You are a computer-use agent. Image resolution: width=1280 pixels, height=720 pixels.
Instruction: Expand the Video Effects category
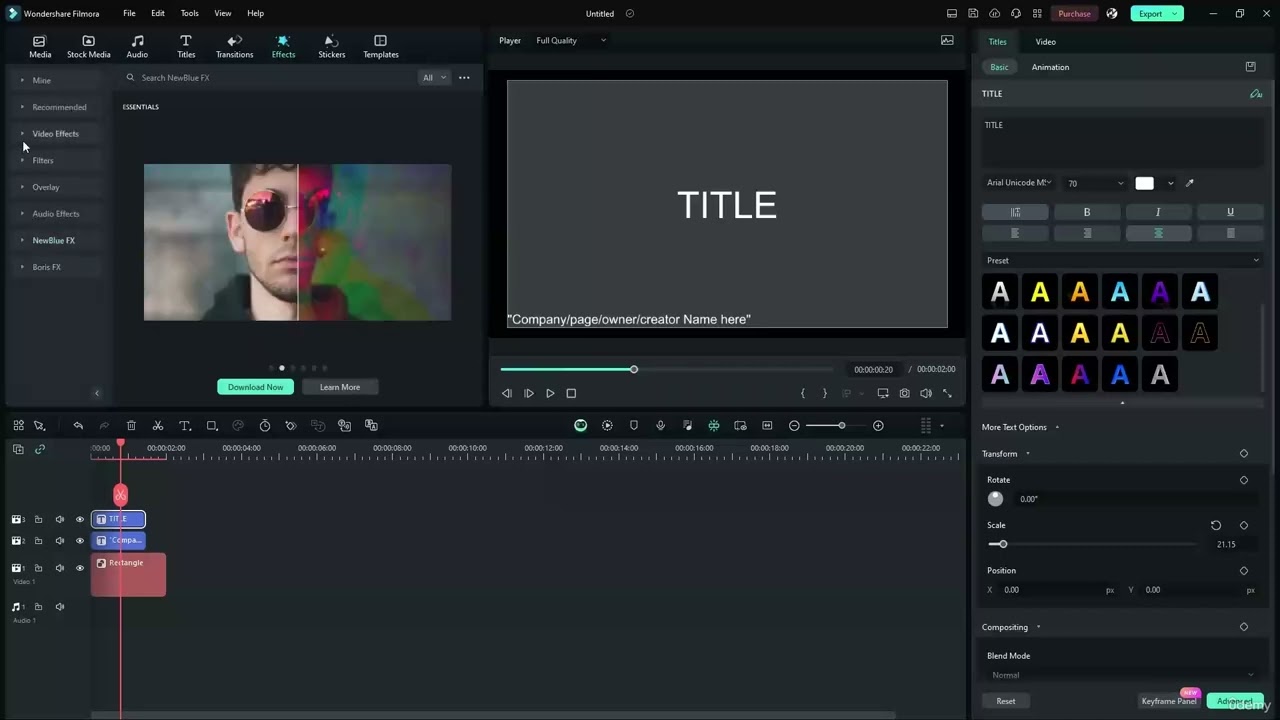55,134
